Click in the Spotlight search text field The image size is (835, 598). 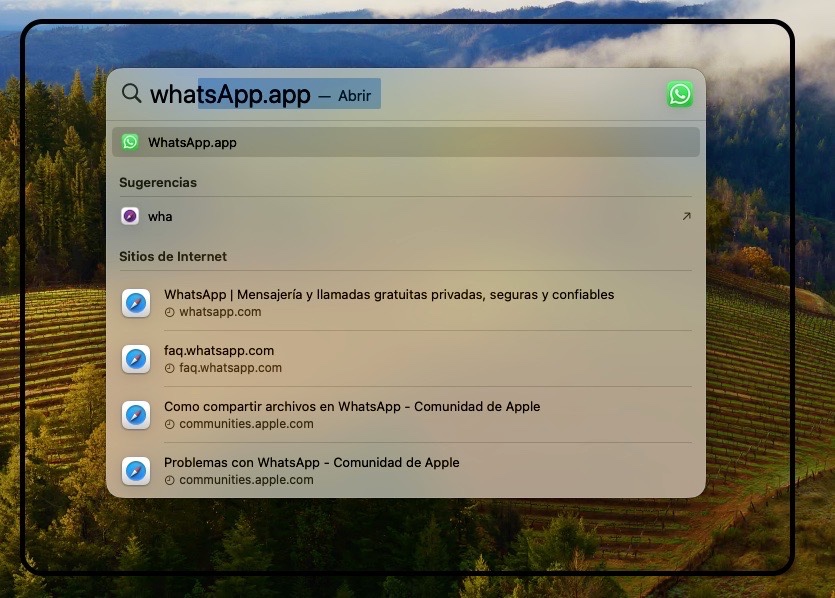click(394, 94)
